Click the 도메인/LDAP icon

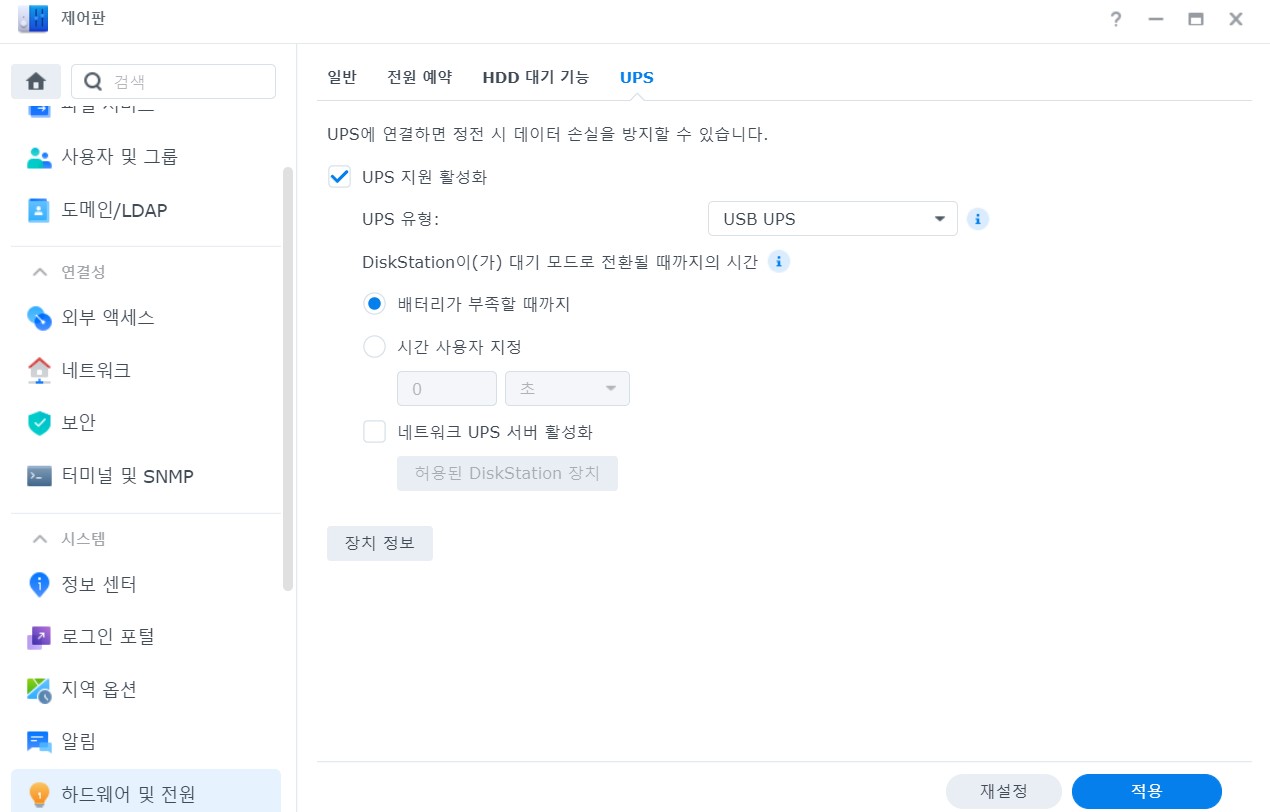pos(39,210)
